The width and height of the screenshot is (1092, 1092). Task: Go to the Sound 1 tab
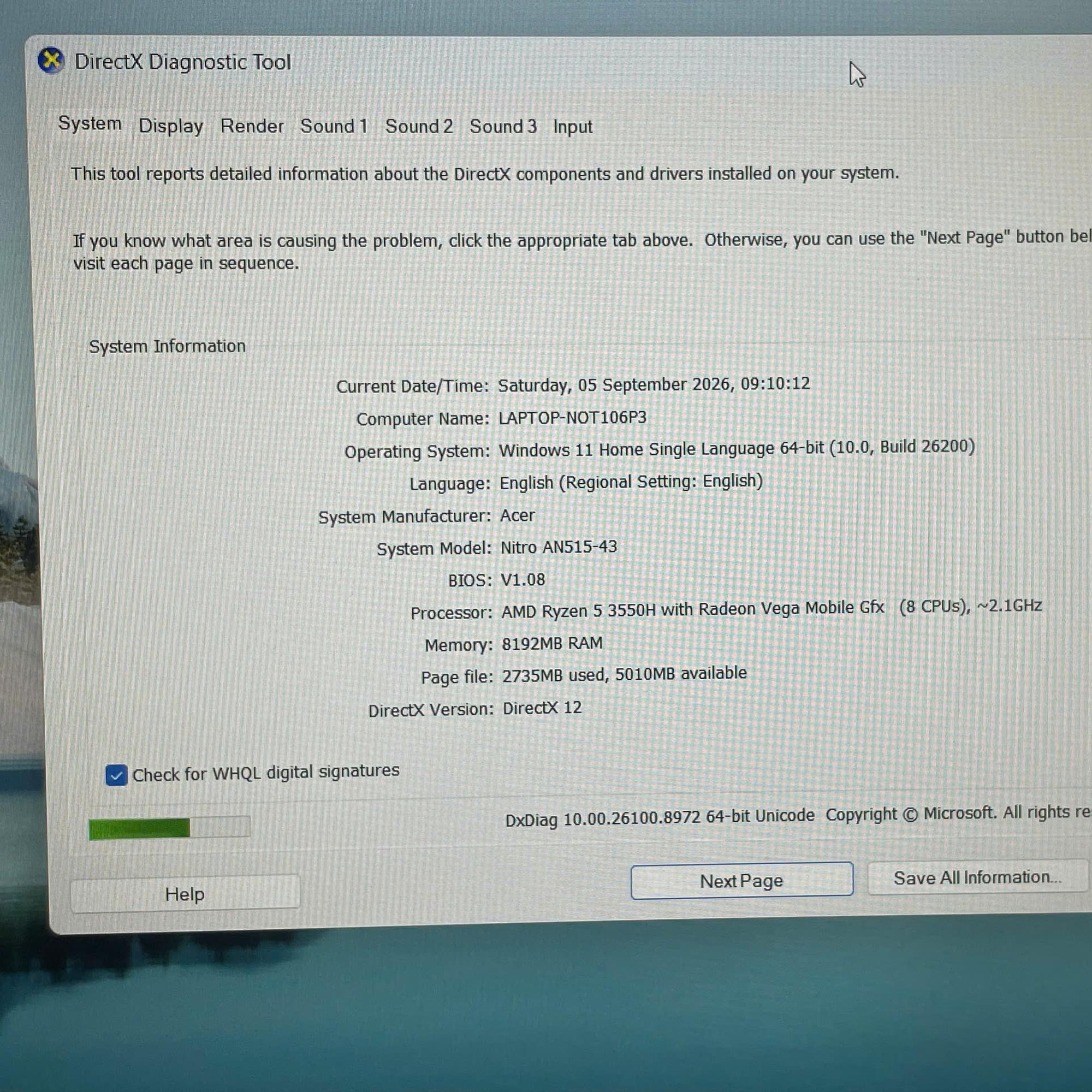coord(334,126)
